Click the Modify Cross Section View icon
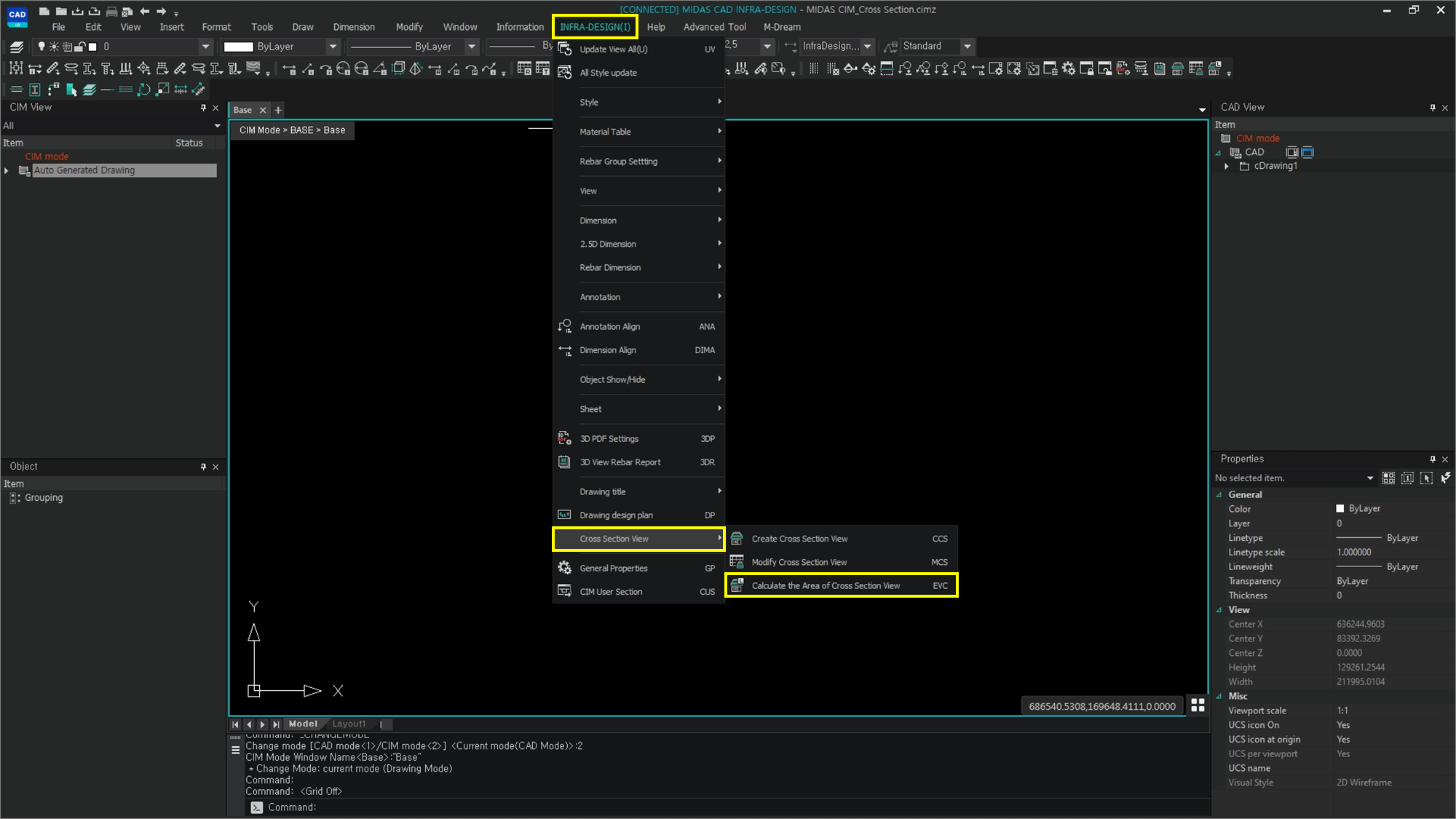The height and width of the screenshot is (819, 1456). coord(737,562)
